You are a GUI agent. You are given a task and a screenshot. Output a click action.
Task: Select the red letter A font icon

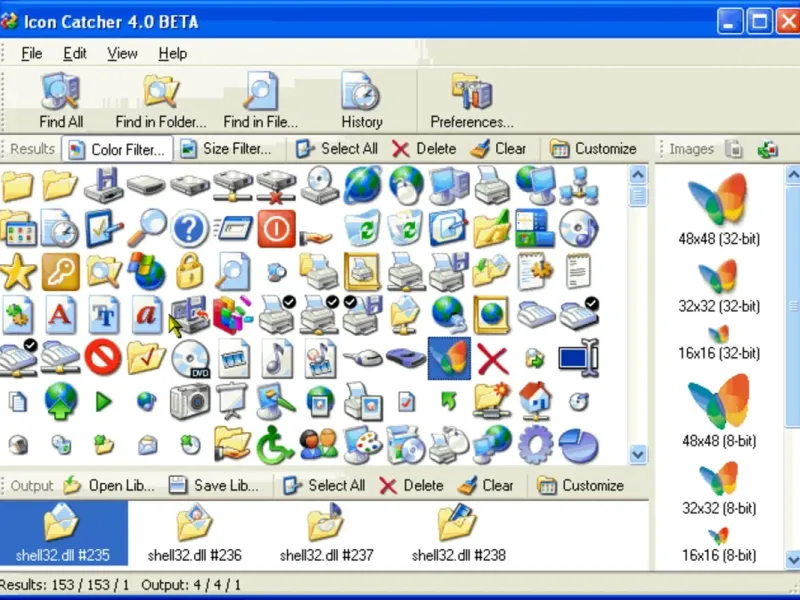tap(60, 315)
